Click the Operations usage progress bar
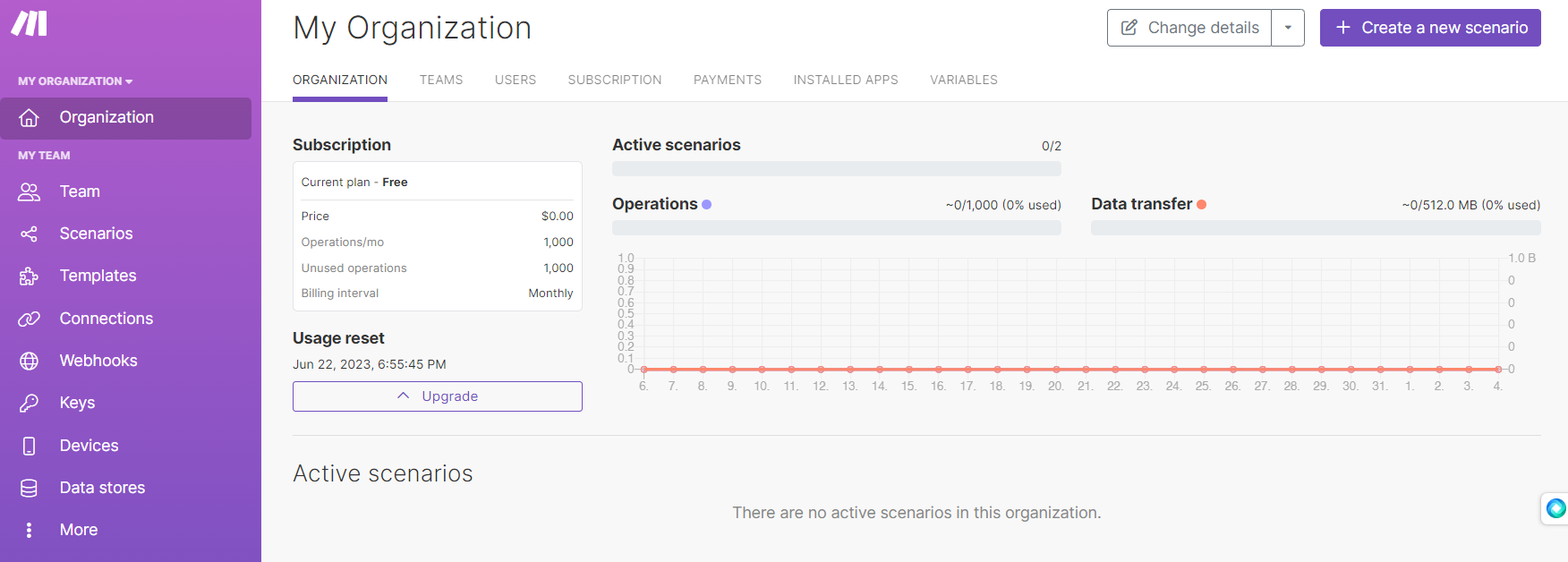 [837, 228]
